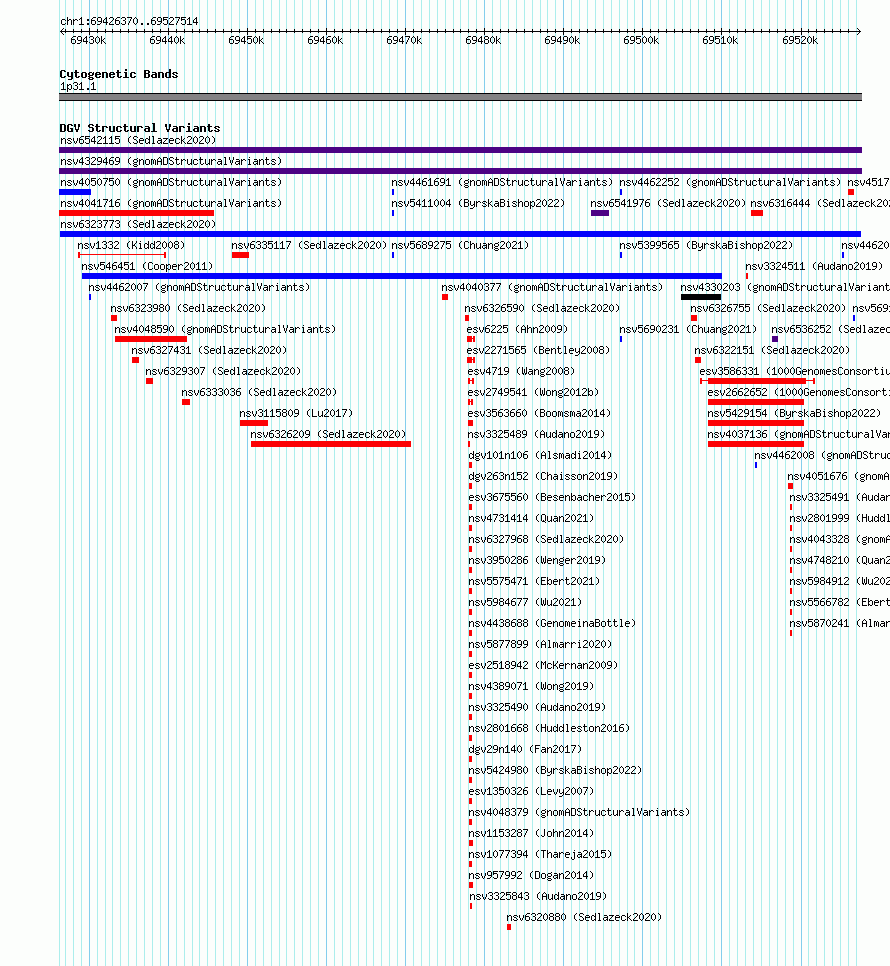Click the 69480k ruler position label

(x=483, y=40)
